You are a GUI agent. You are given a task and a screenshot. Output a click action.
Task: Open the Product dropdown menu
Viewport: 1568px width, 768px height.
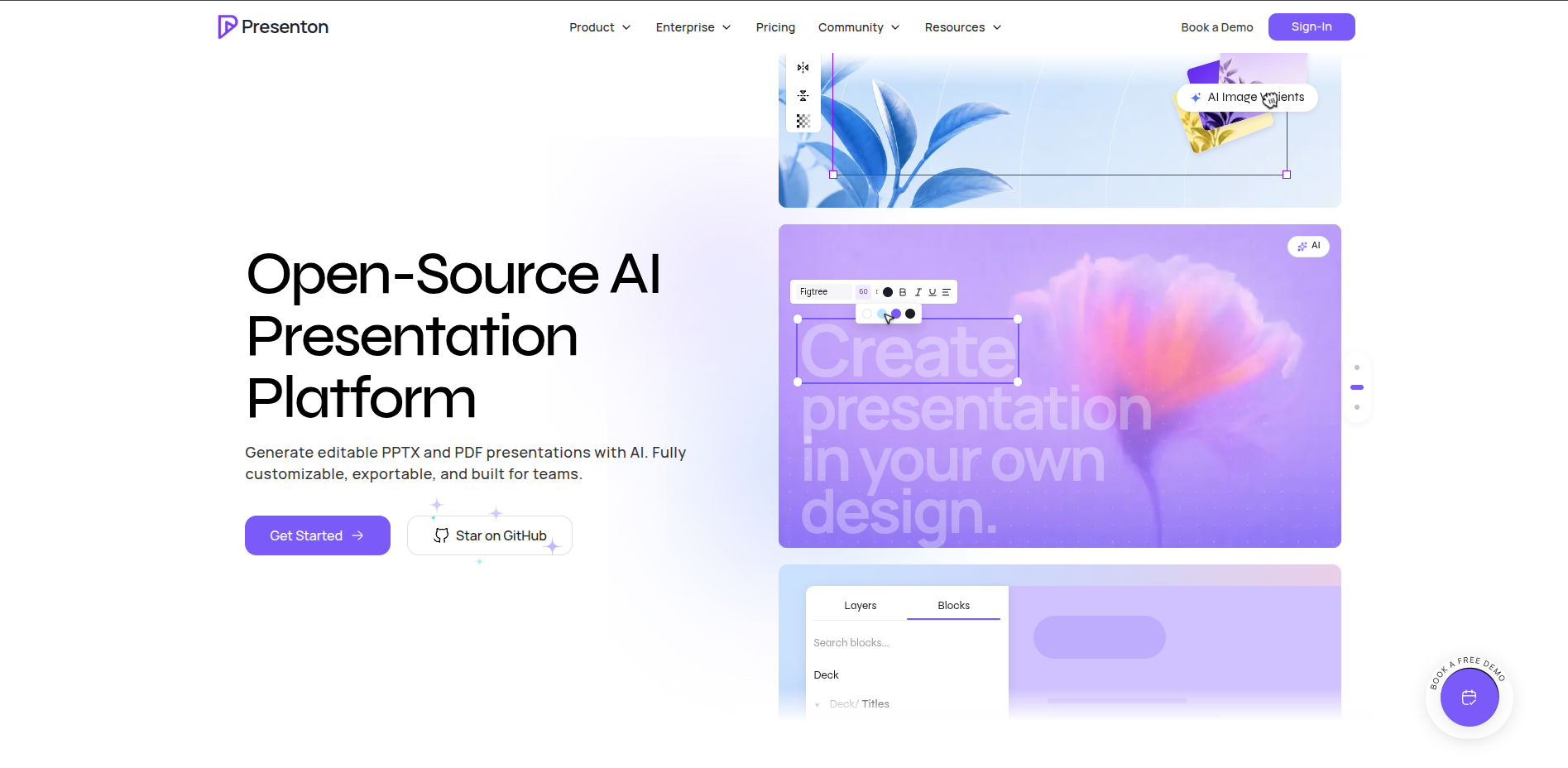600,27
